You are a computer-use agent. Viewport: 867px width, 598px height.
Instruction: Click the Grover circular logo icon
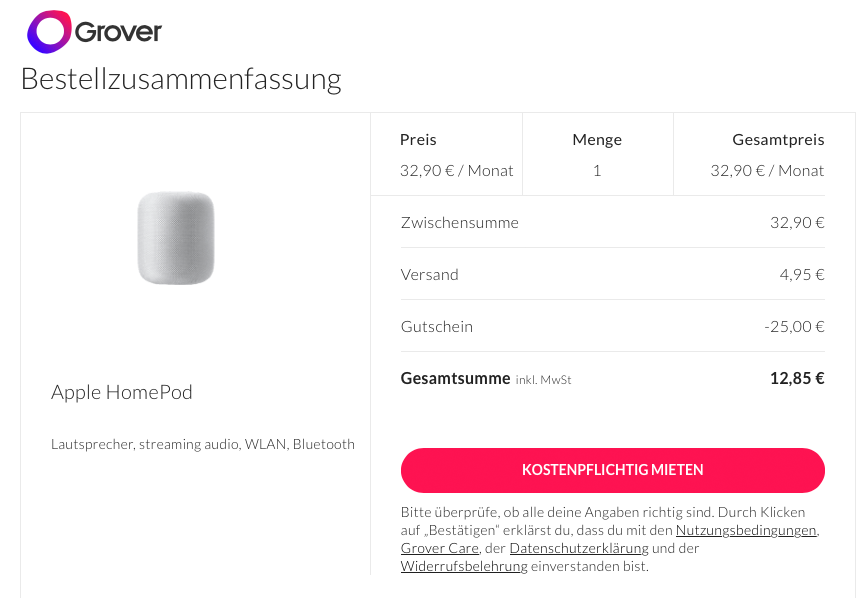click(49, 32)
